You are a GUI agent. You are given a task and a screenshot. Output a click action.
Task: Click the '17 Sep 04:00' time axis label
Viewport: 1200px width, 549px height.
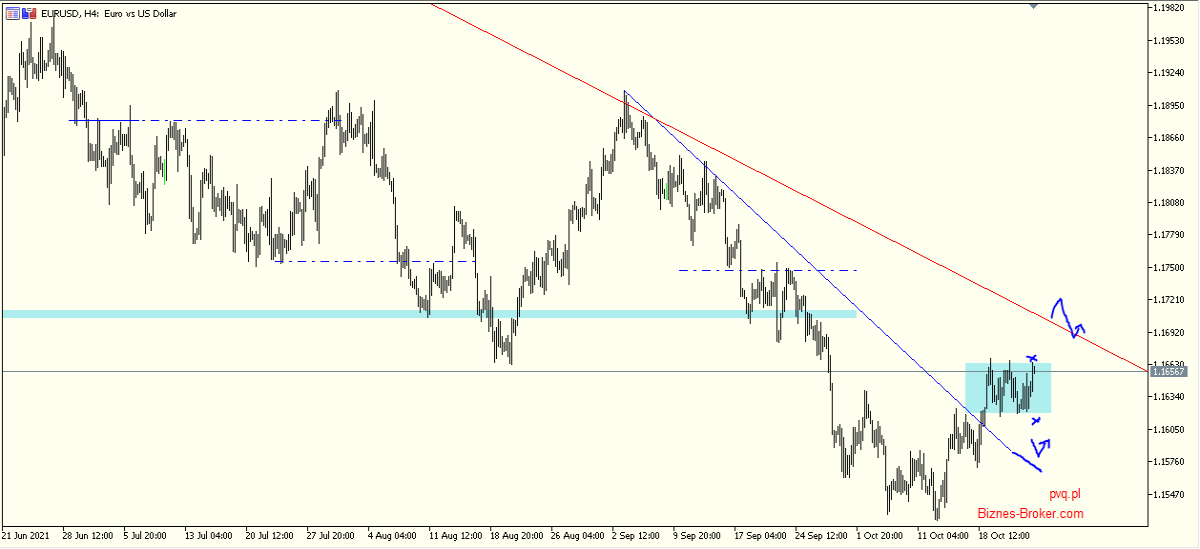pyautogui.click(x=760, y=535)
